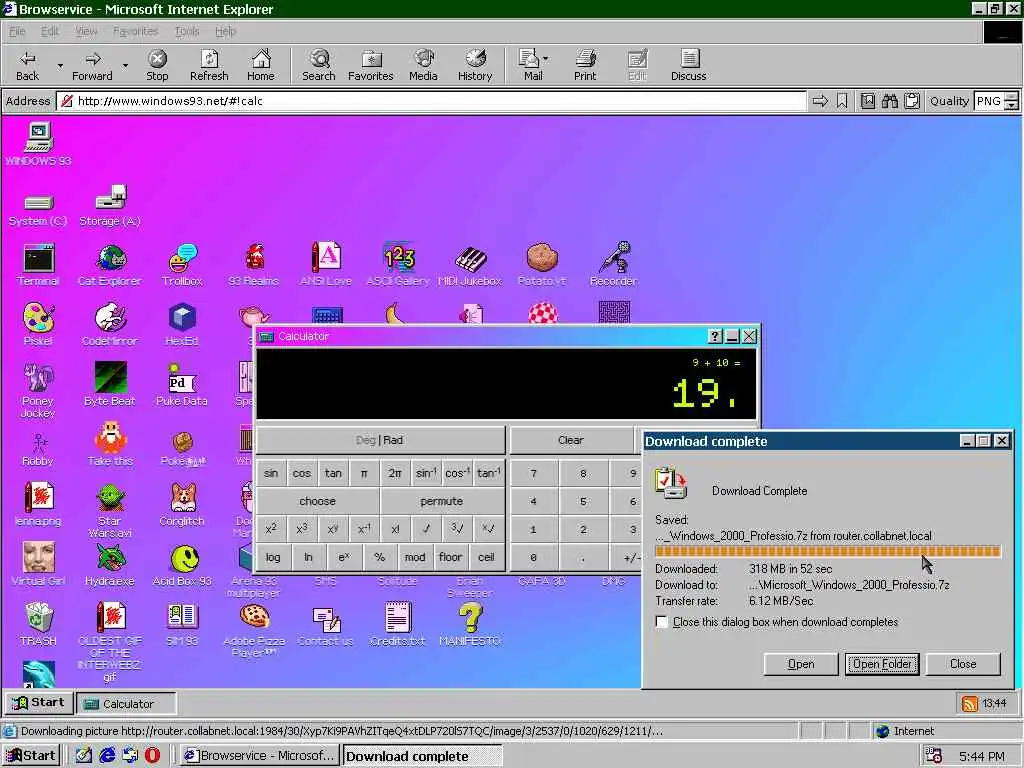Click the Discuss toolbar icon

(688, 65)
